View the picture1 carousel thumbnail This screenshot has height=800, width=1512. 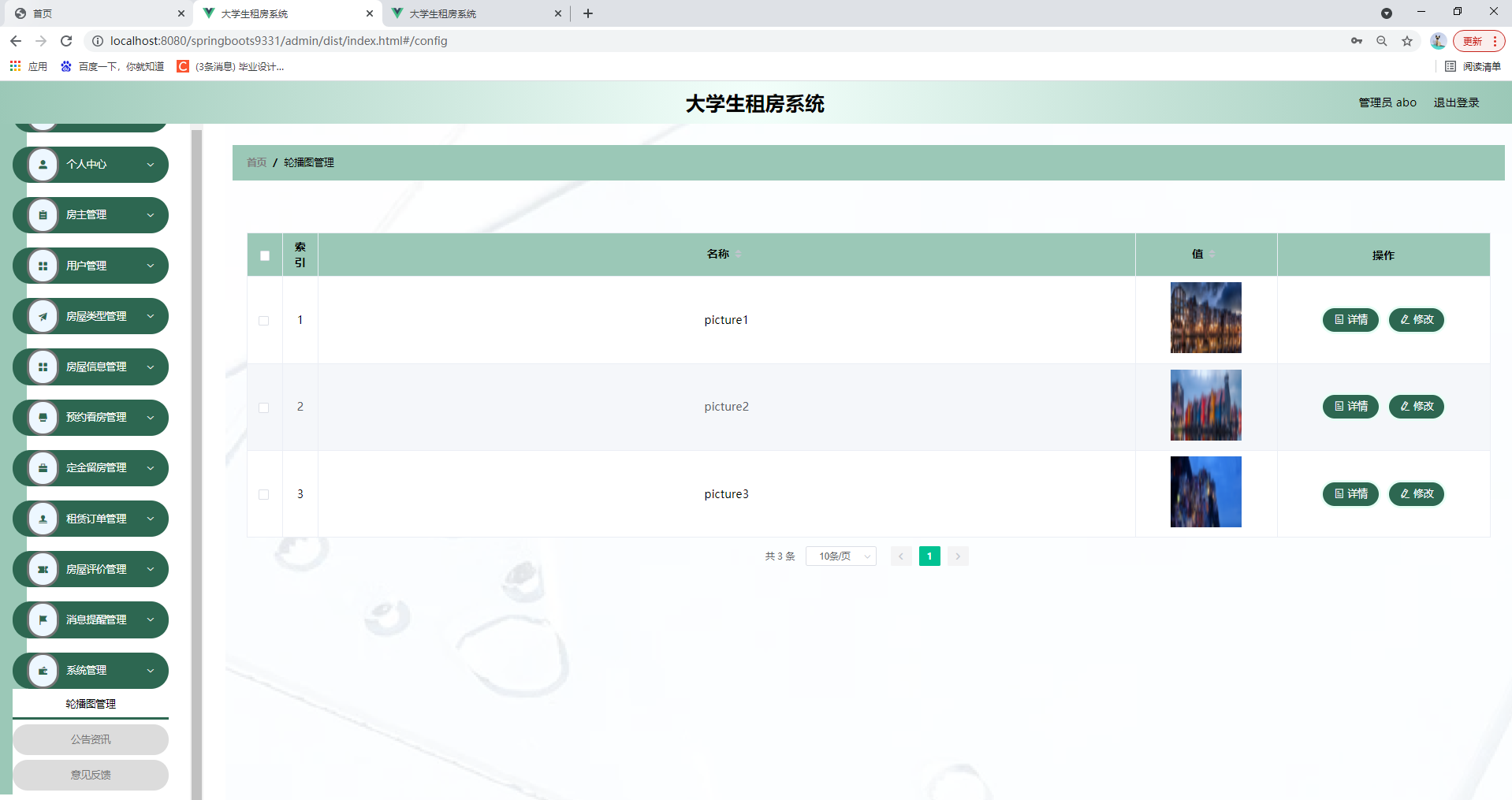[x=1205, y=318]
